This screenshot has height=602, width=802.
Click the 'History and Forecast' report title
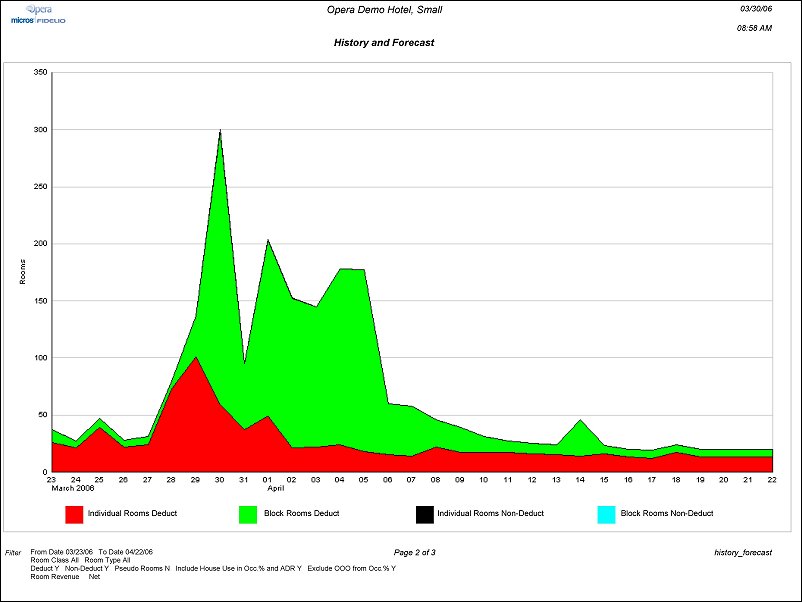(x=384, y=43)
